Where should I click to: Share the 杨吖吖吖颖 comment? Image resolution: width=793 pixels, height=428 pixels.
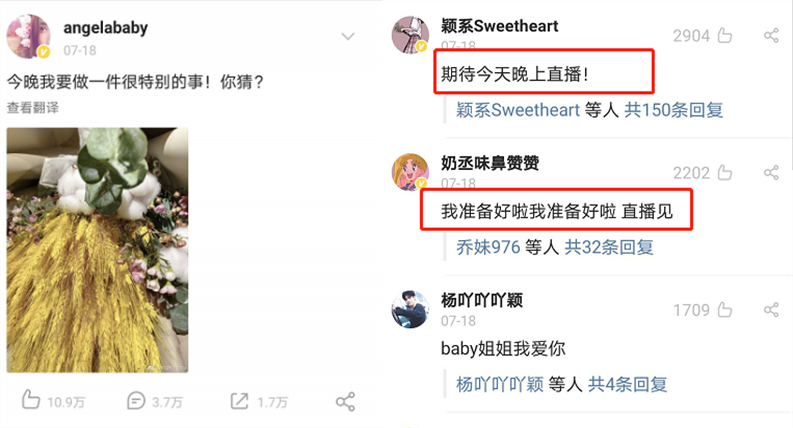[771, 310]
